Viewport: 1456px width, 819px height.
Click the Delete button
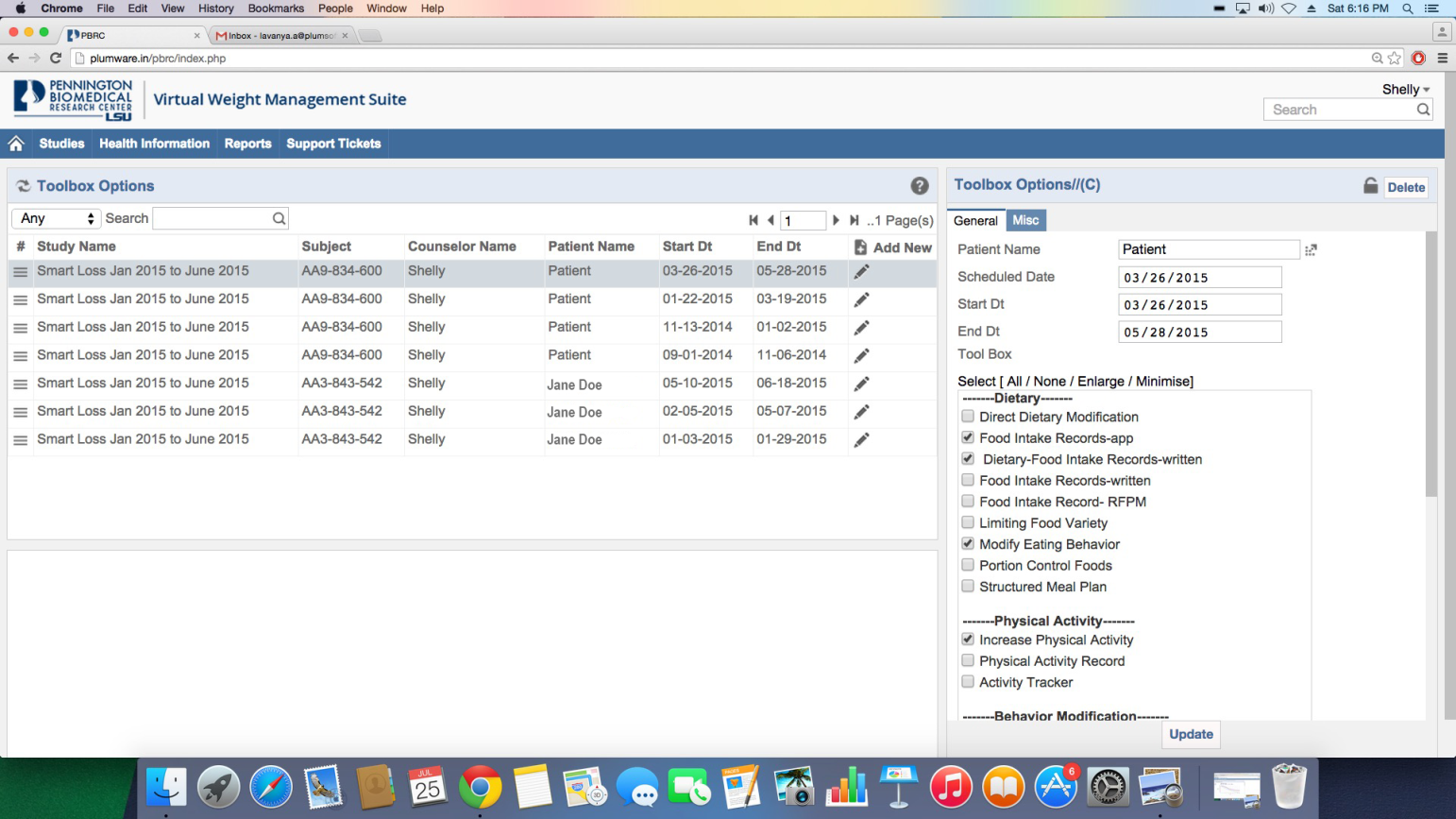pos(1405,187)
